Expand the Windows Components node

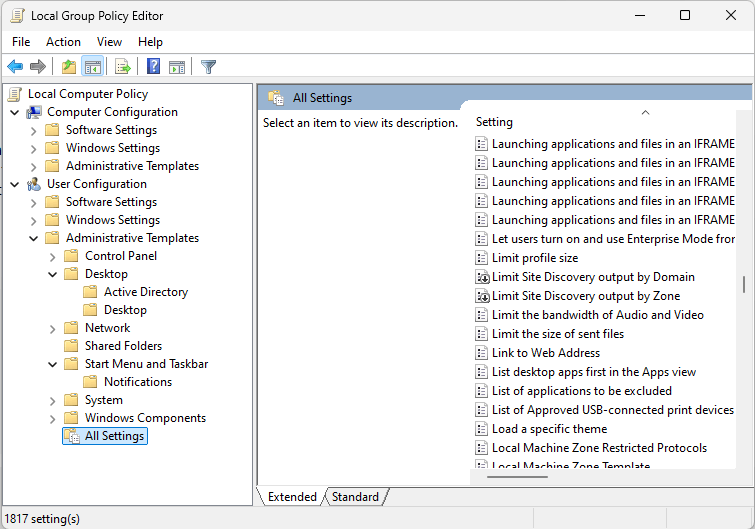click(52, 419)
